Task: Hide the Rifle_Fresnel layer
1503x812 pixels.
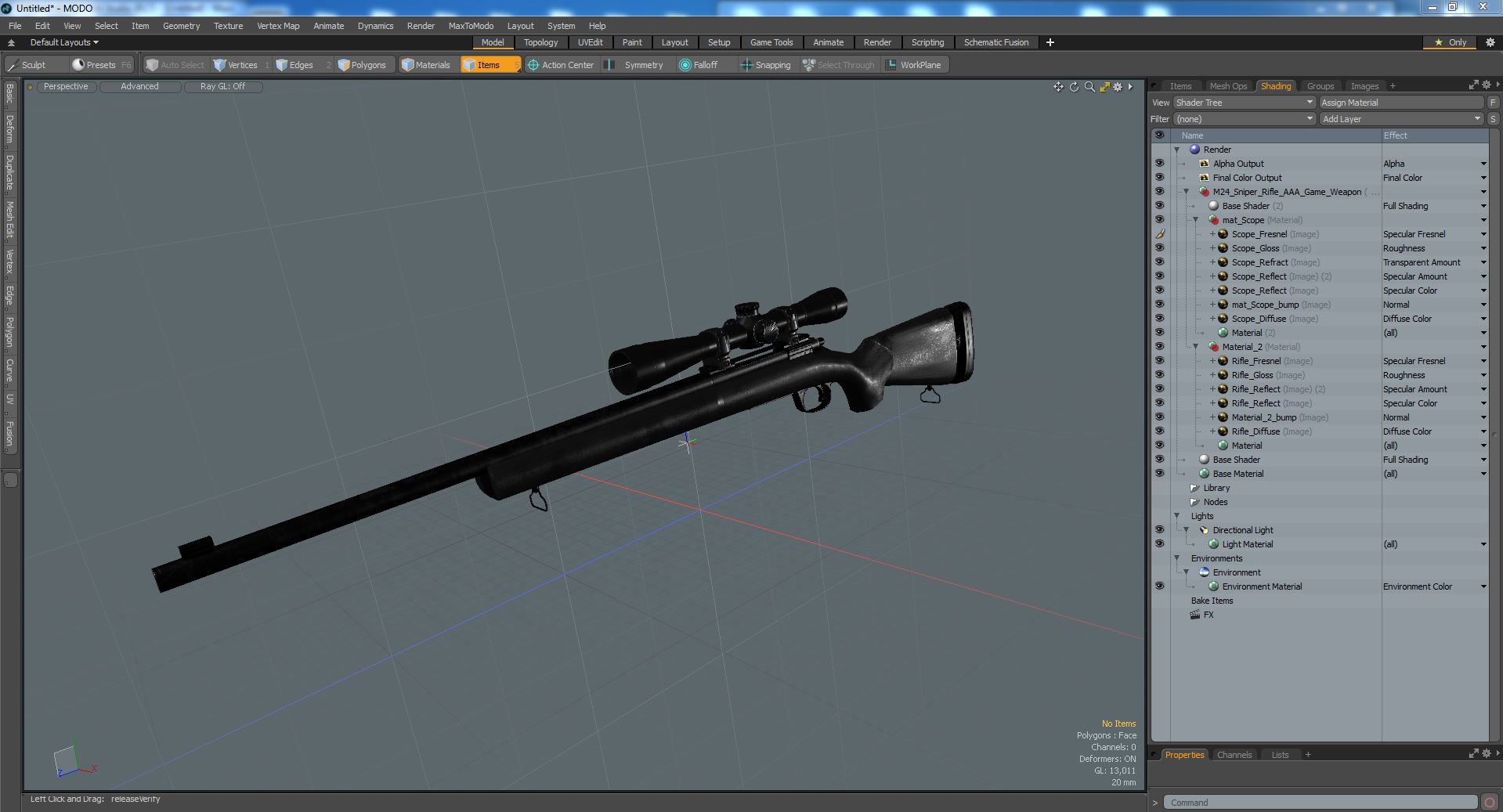Action: tap(1159, 361)
